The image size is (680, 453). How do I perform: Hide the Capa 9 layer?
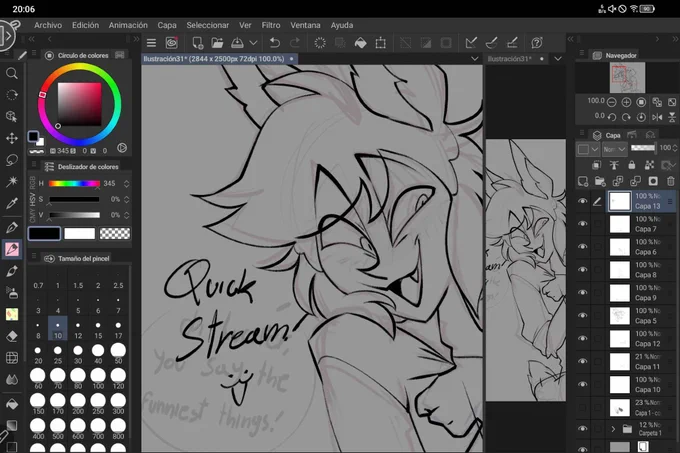click(x=583, y=293)
